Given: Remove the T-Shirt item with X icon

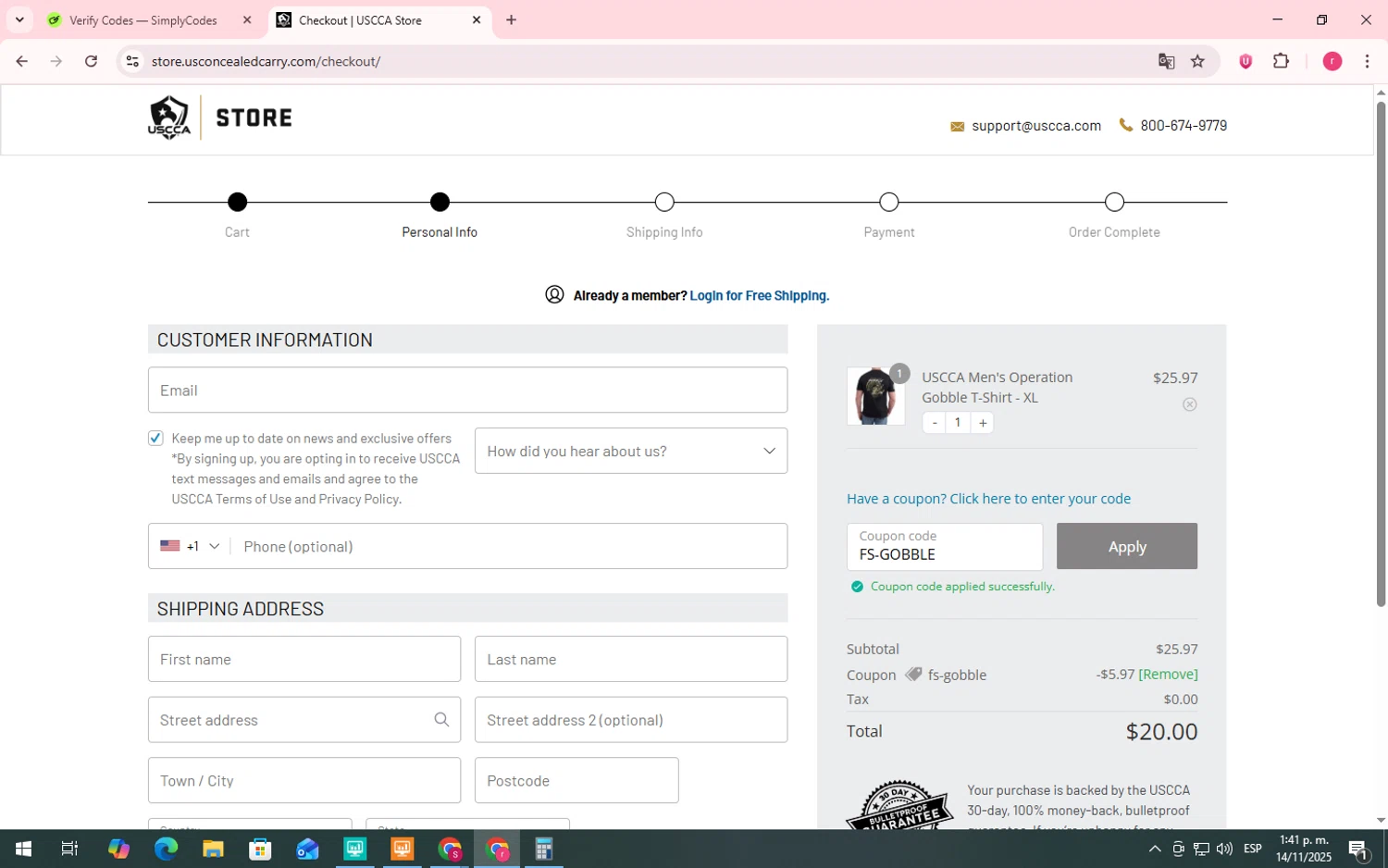Looking at the screenshot, I should pyautogui.click(x=1189, y=404).
